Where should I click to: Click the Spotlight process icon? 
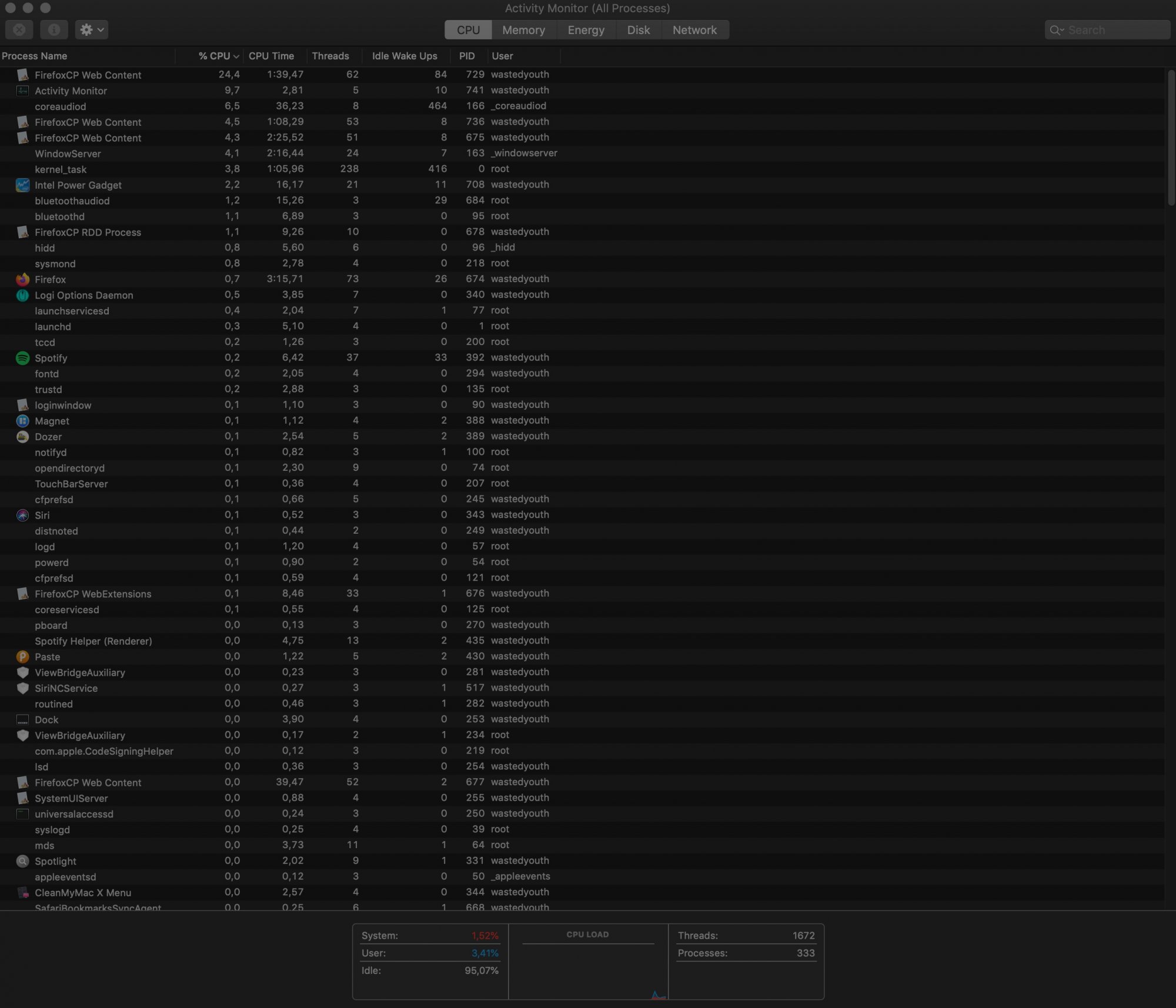[22, 861]
